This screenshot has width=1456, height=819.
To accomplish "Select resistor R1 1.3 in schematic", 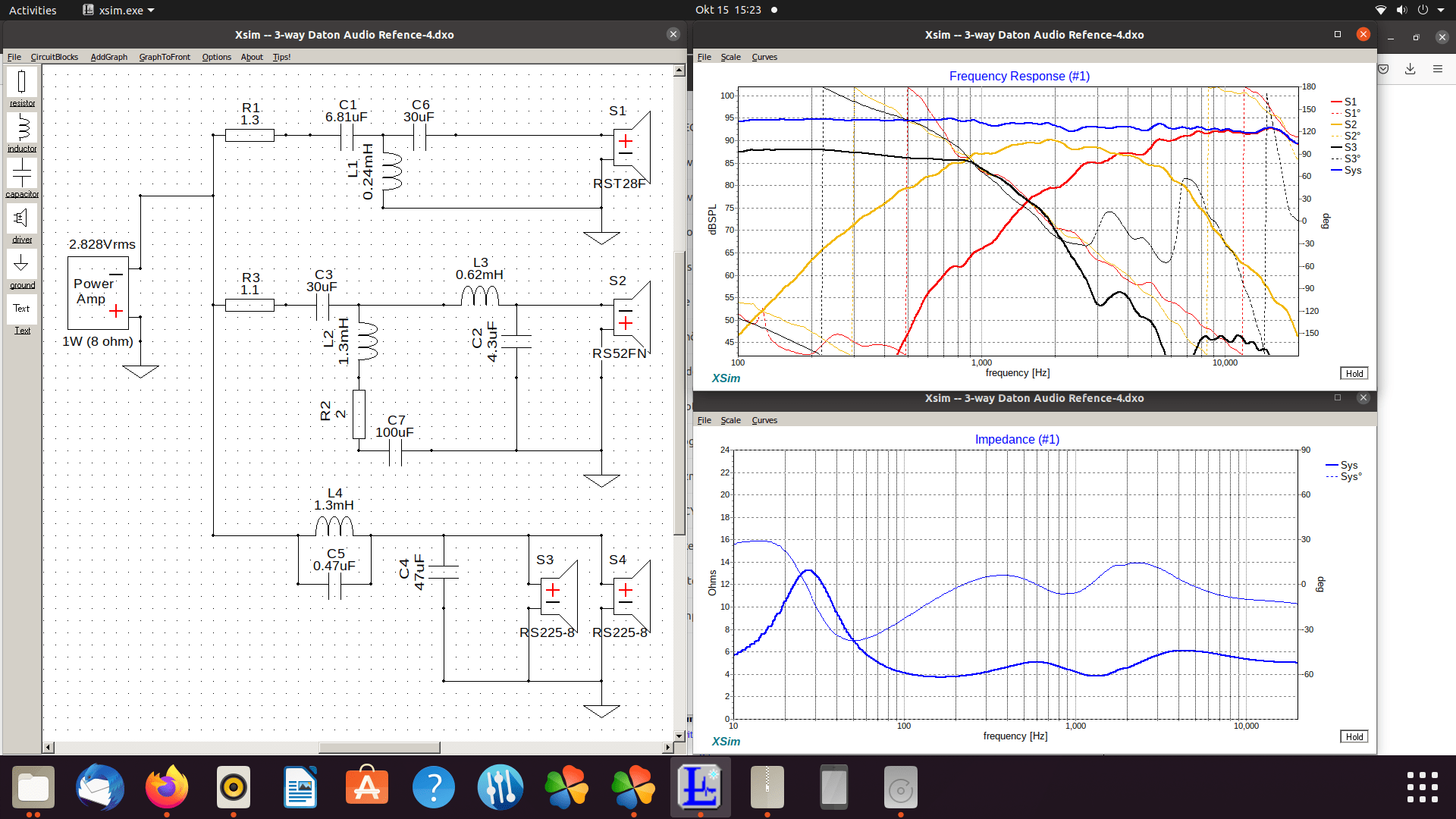I will click(x=249, y=135).
